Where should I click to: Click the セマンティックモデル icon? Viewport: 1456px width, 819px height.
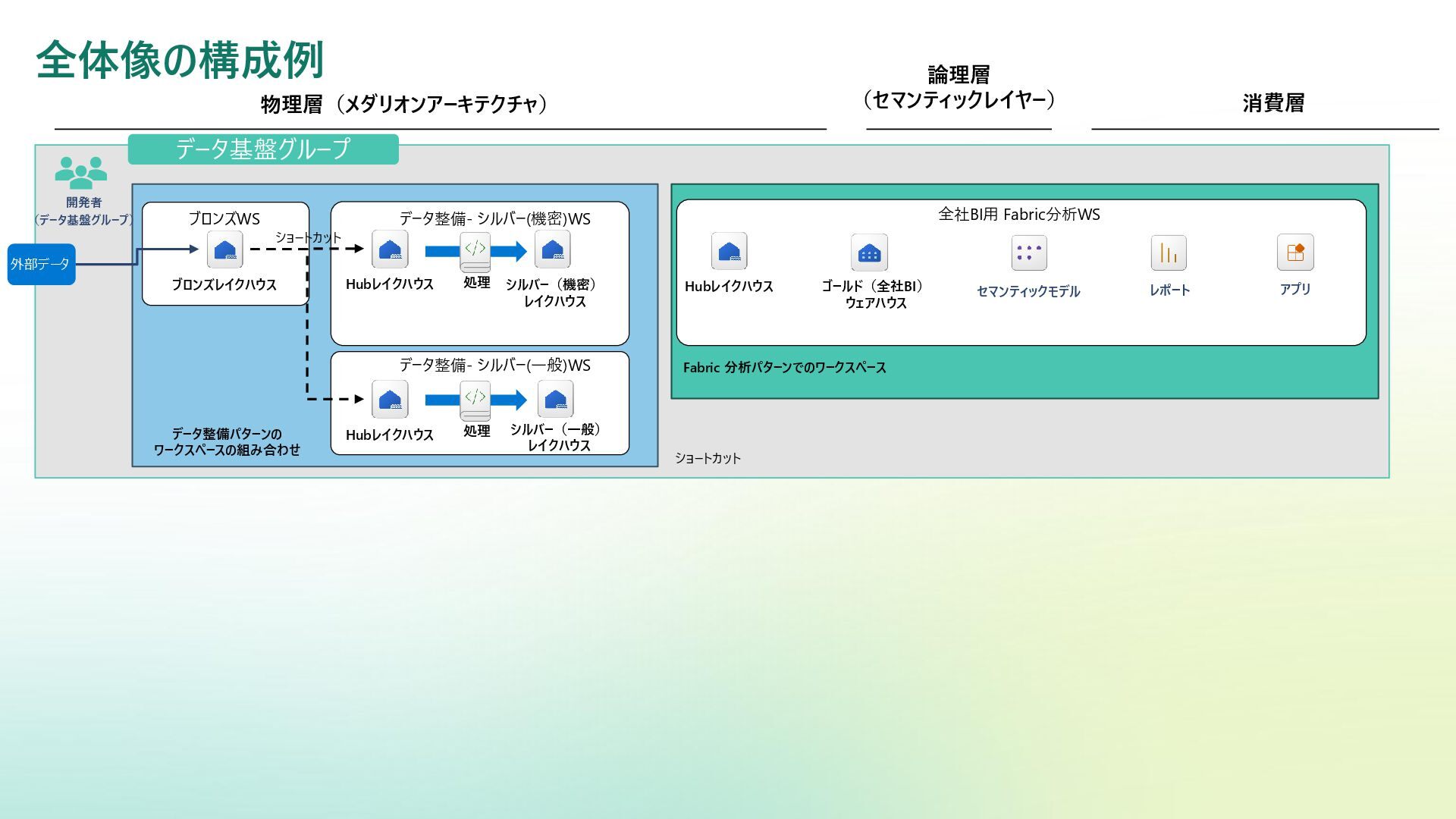pyautogui.click(x=1028, y=253)
